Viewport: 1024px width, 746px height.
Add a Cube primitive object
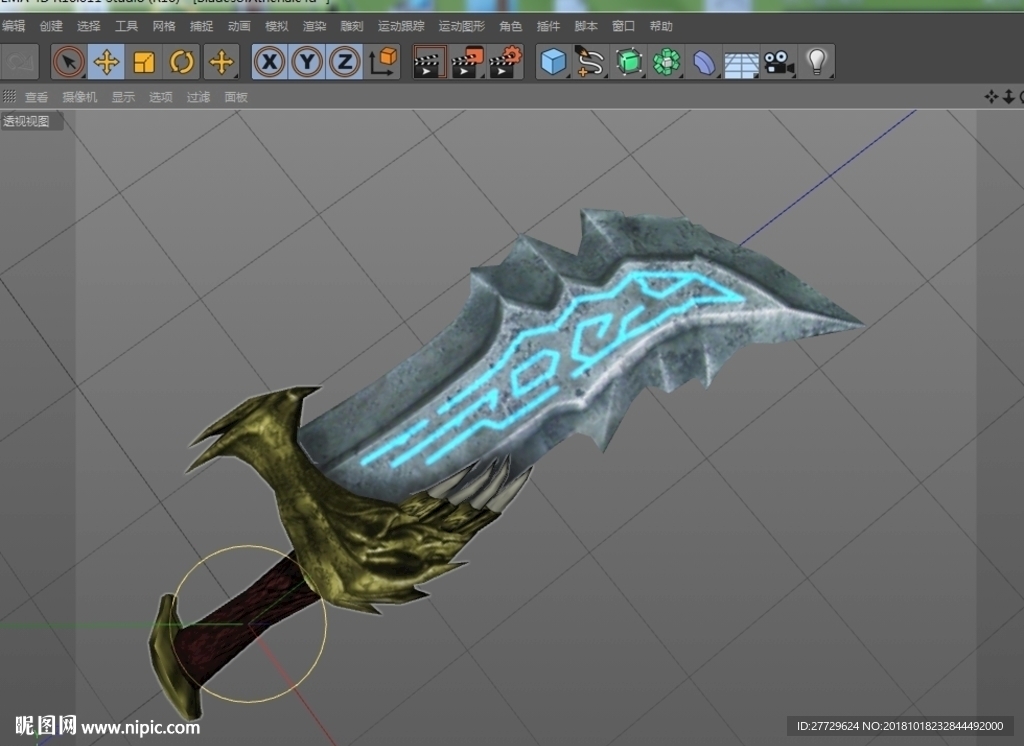(x=553, y=63)
